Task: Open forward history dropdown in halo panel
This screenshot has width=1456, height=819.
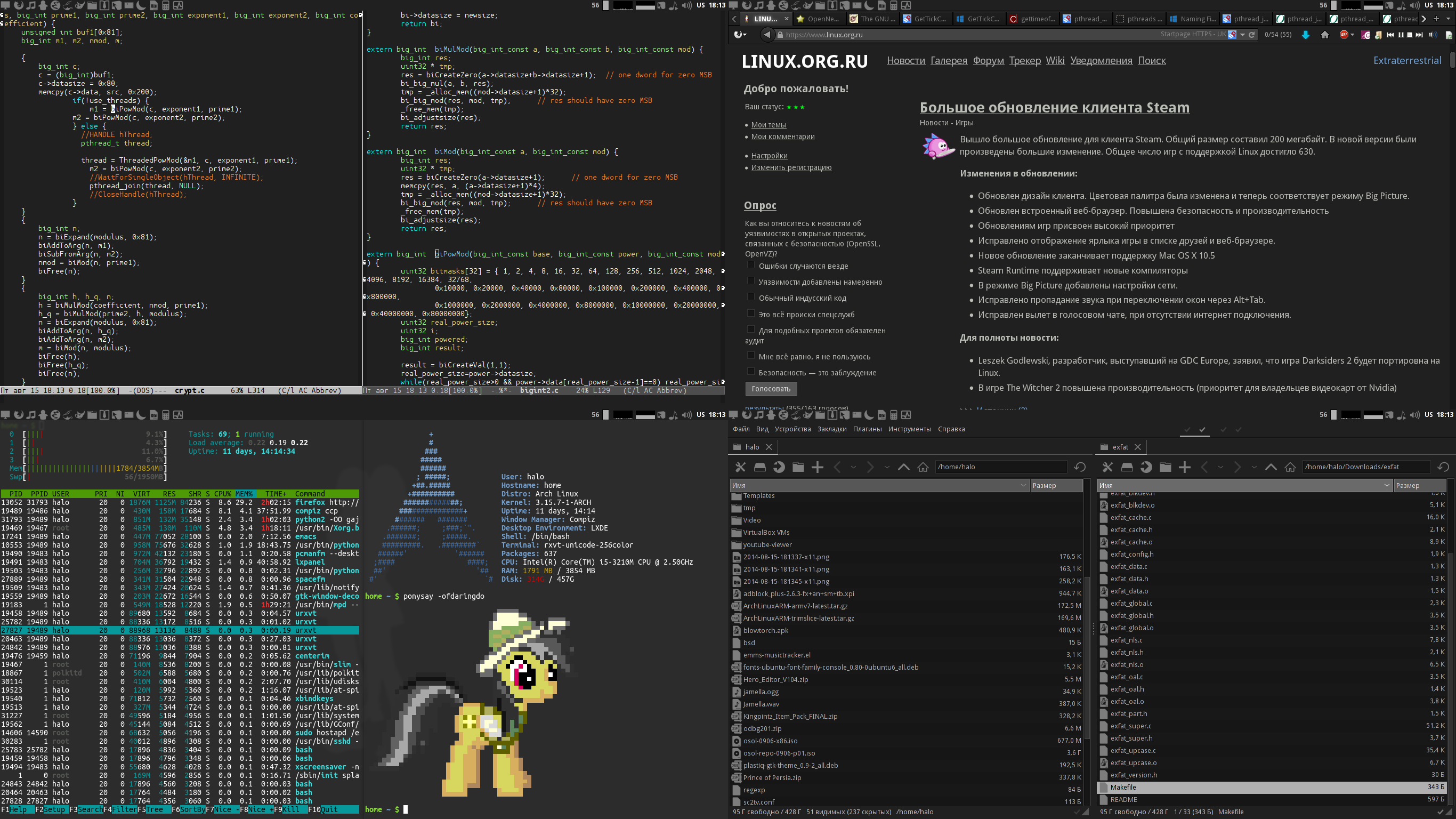Action: 886,467
